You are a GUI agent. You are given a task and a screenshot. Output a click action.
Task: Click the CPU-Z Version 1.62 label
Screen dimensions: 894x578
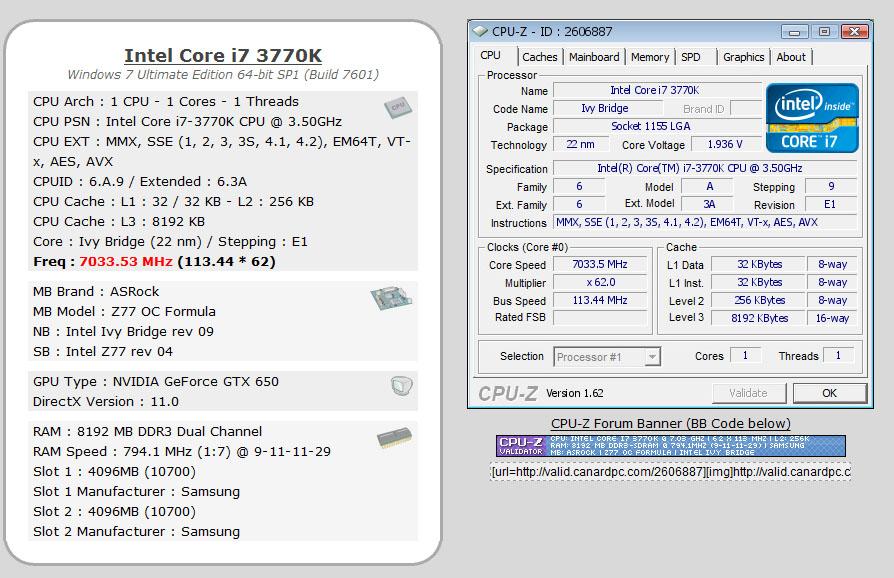pos(575,393)
